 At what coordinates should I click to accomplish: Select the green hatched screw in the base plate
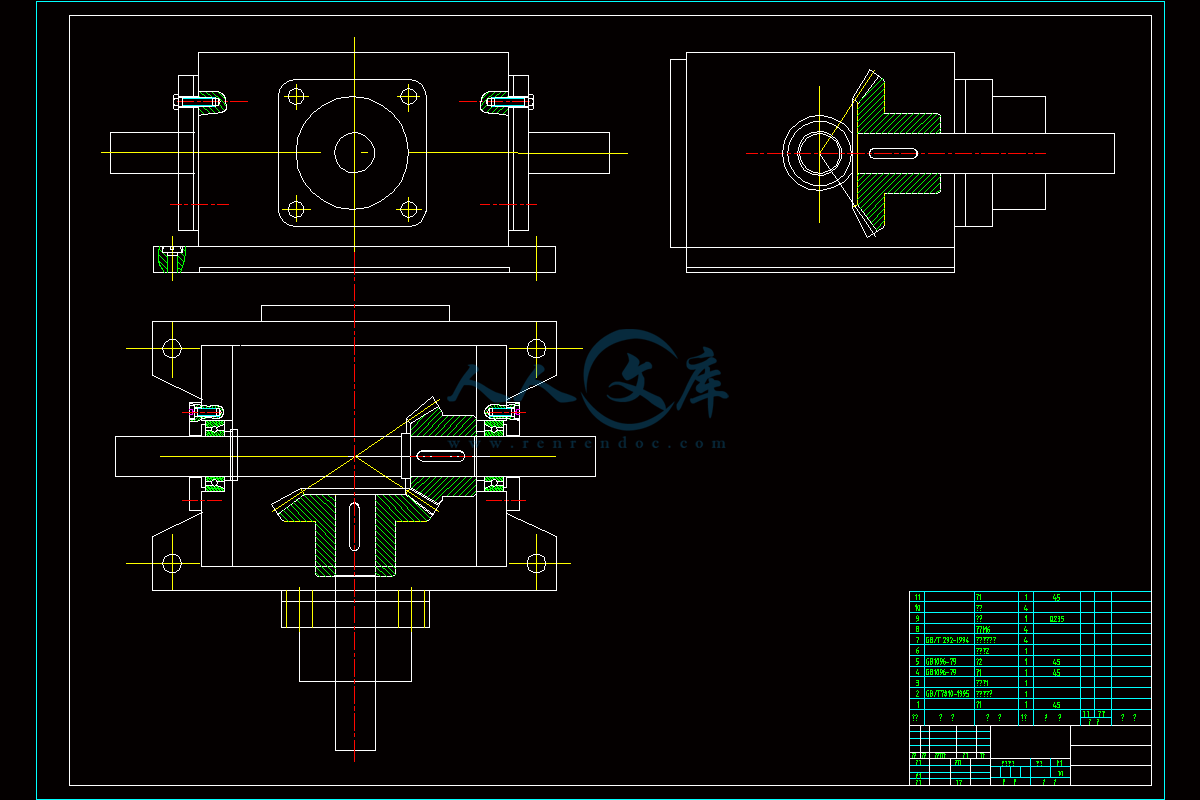point(172,259)
